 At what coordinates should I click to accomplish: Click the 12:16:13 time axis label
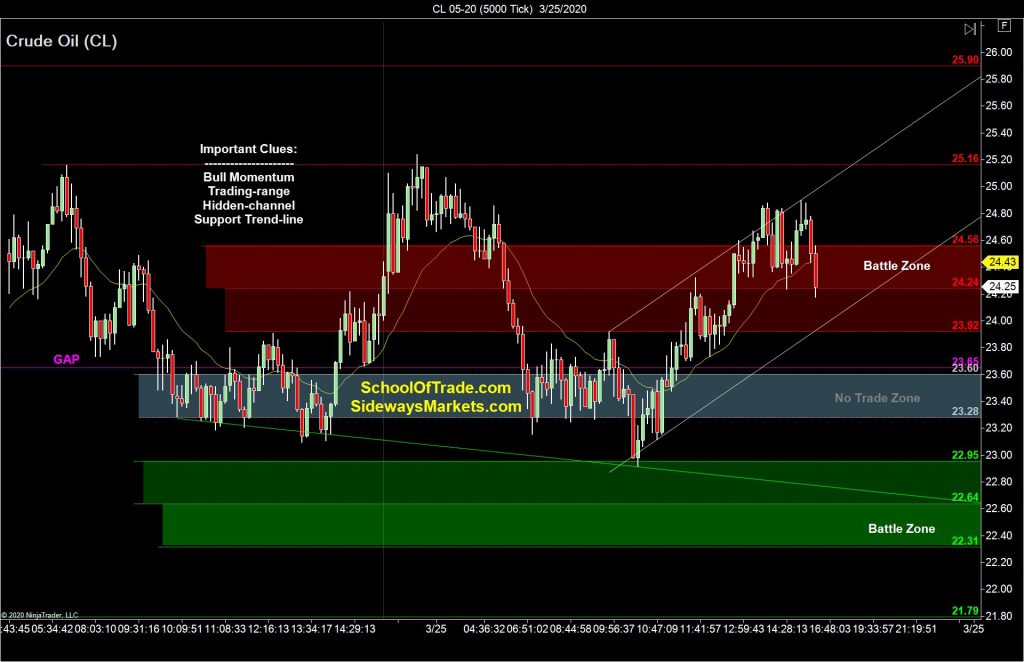pos(268,629)
